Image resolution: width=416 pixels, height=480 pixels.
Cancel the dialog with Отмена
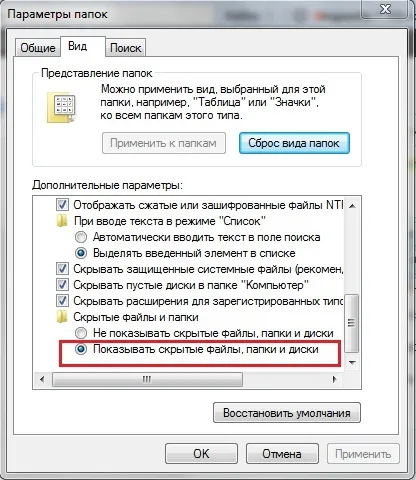pyautogui.click(x=282, y=454)
